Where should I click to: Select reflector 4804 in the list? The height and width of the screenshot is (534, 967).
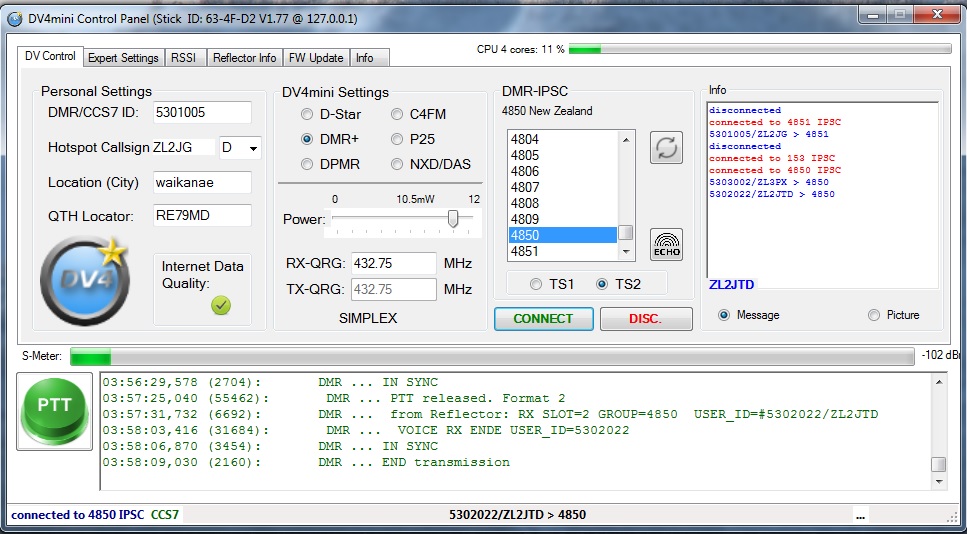562,139
